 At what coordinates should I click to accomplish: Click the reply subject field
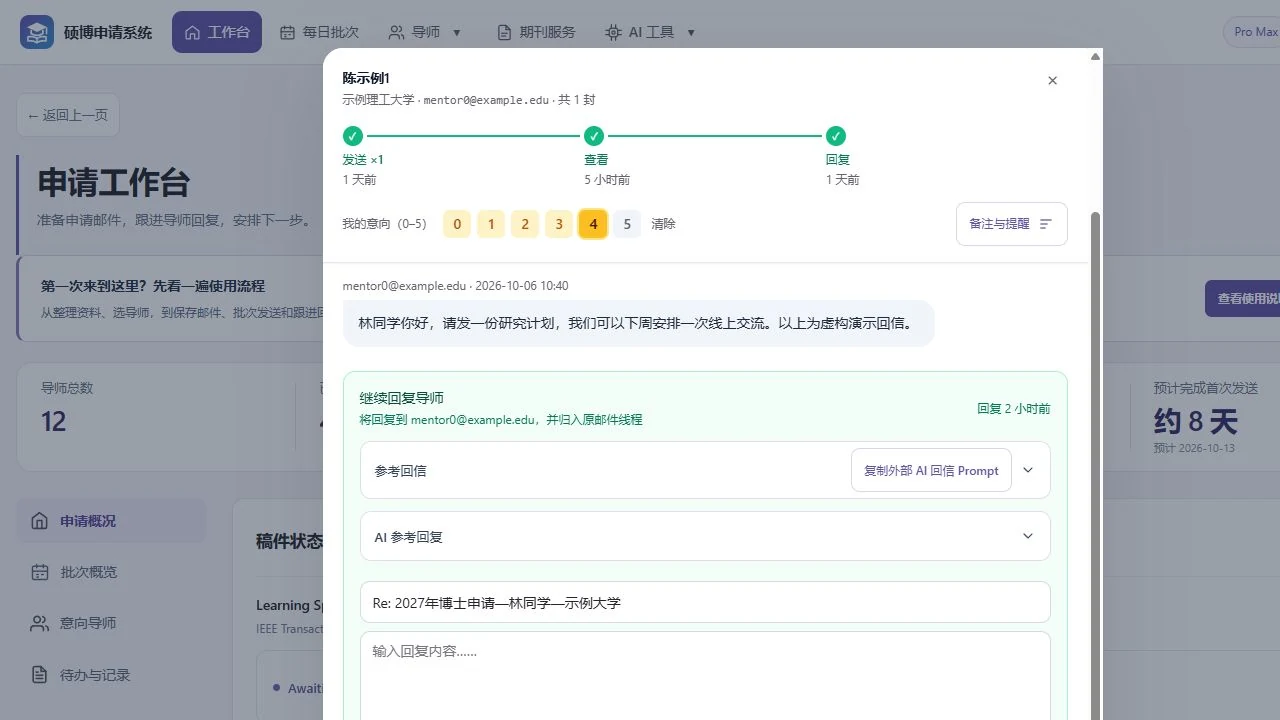(705, 602)
